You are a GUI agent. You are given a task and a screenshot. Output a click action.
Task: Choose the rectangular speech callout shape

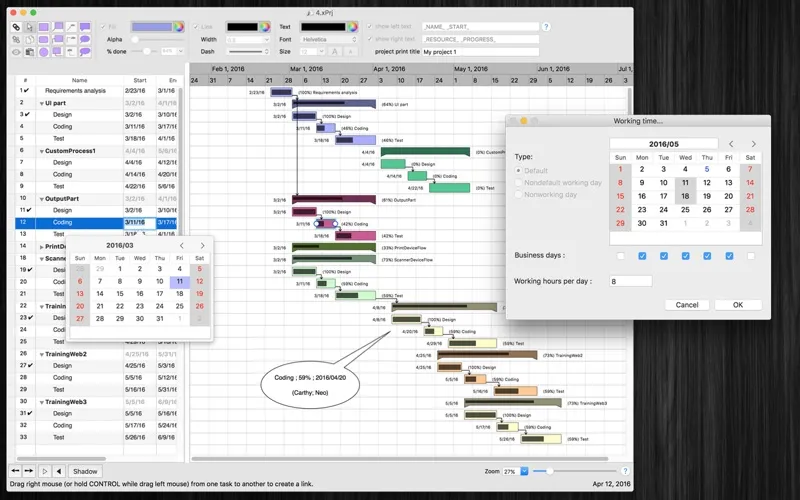[x=85, y=27]
